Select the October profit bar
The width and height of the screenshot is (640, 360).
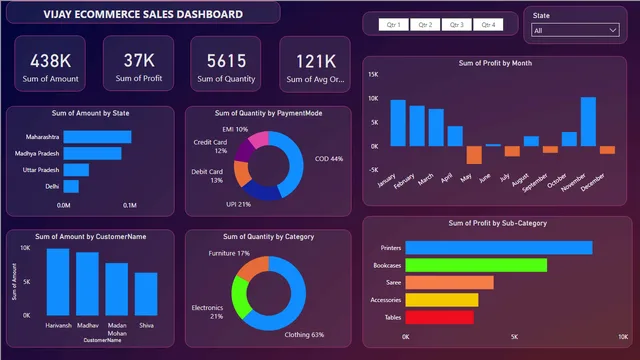(569, 139)
